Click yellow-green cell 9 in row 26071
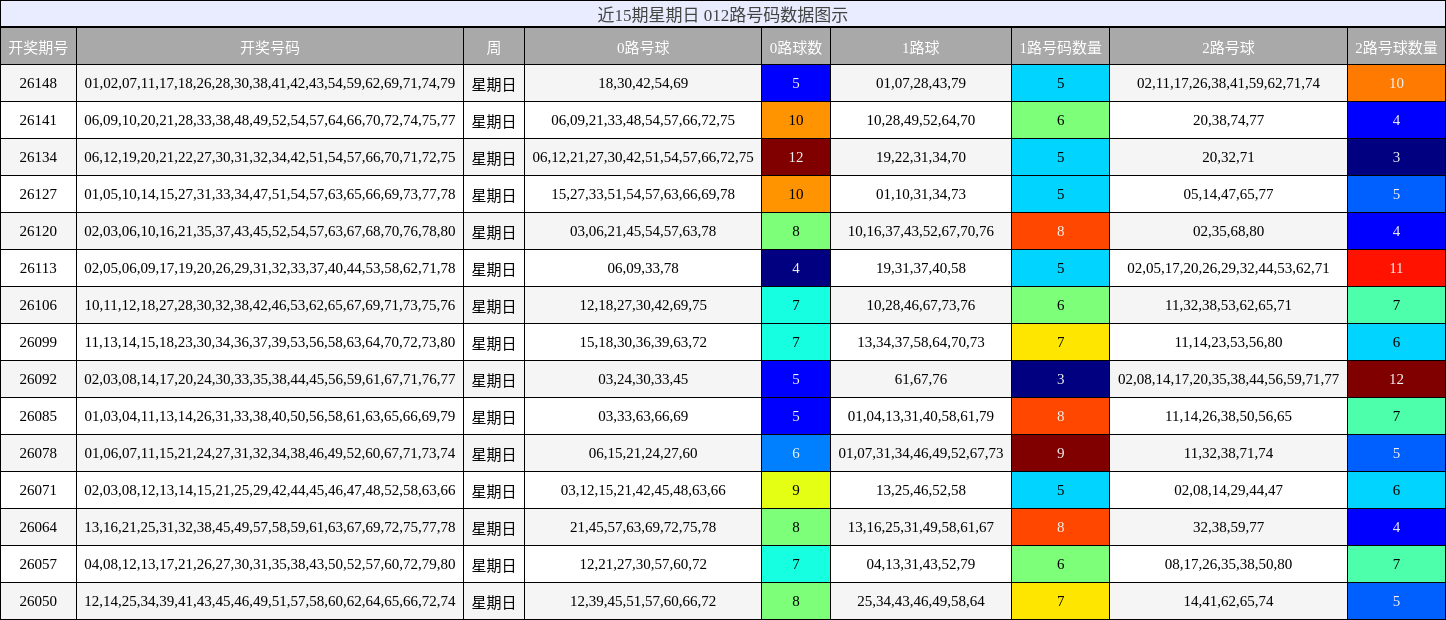 point(796,490)
